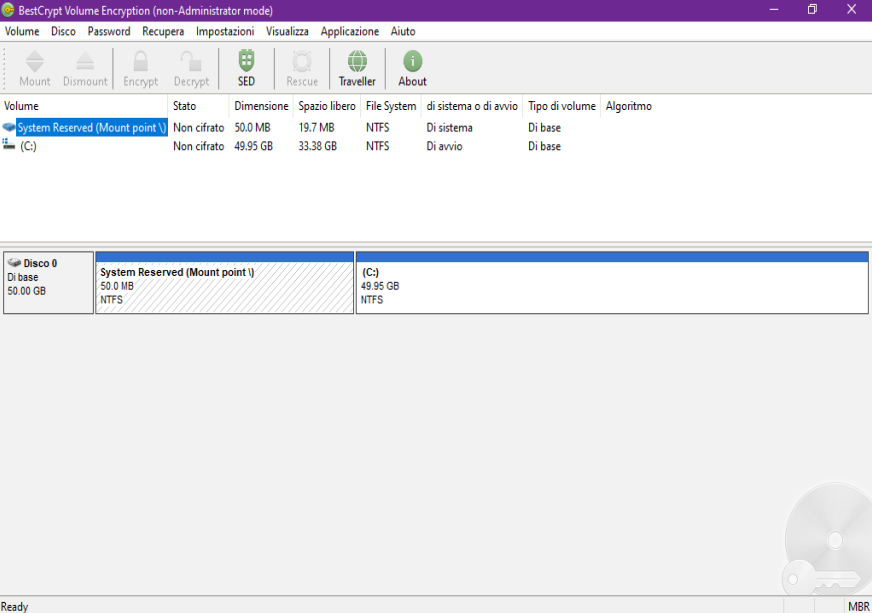Click the Rescue lifebuoy icon
The width and height of the screenshot is (872, 613).
click(x=302, y=61)
